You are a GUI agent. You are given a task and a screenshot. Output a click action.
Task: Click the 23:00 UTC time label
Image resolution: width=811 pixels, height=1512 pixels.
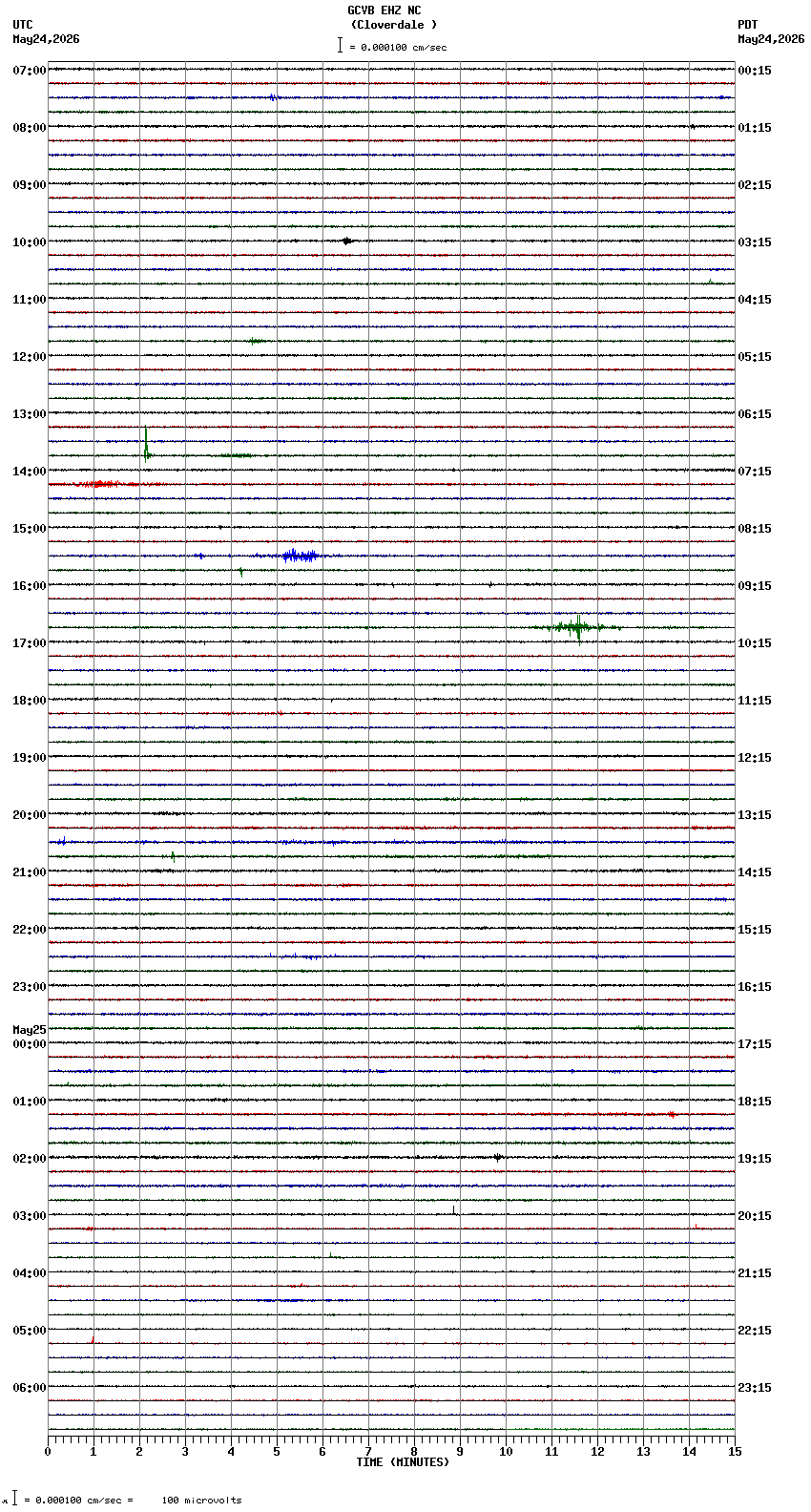point(30,987)
